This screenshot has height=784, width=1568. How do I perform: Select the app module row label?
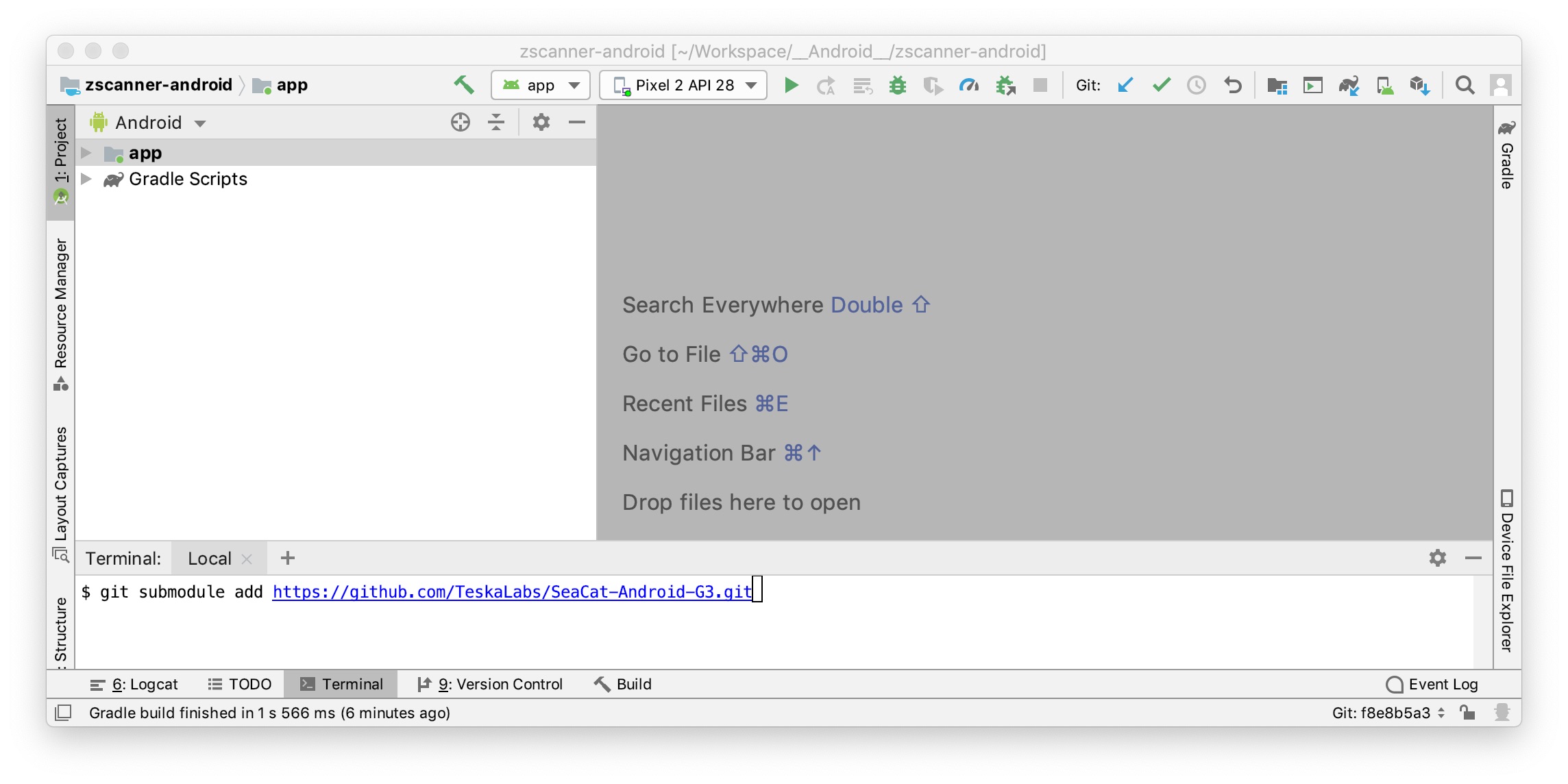145,153
